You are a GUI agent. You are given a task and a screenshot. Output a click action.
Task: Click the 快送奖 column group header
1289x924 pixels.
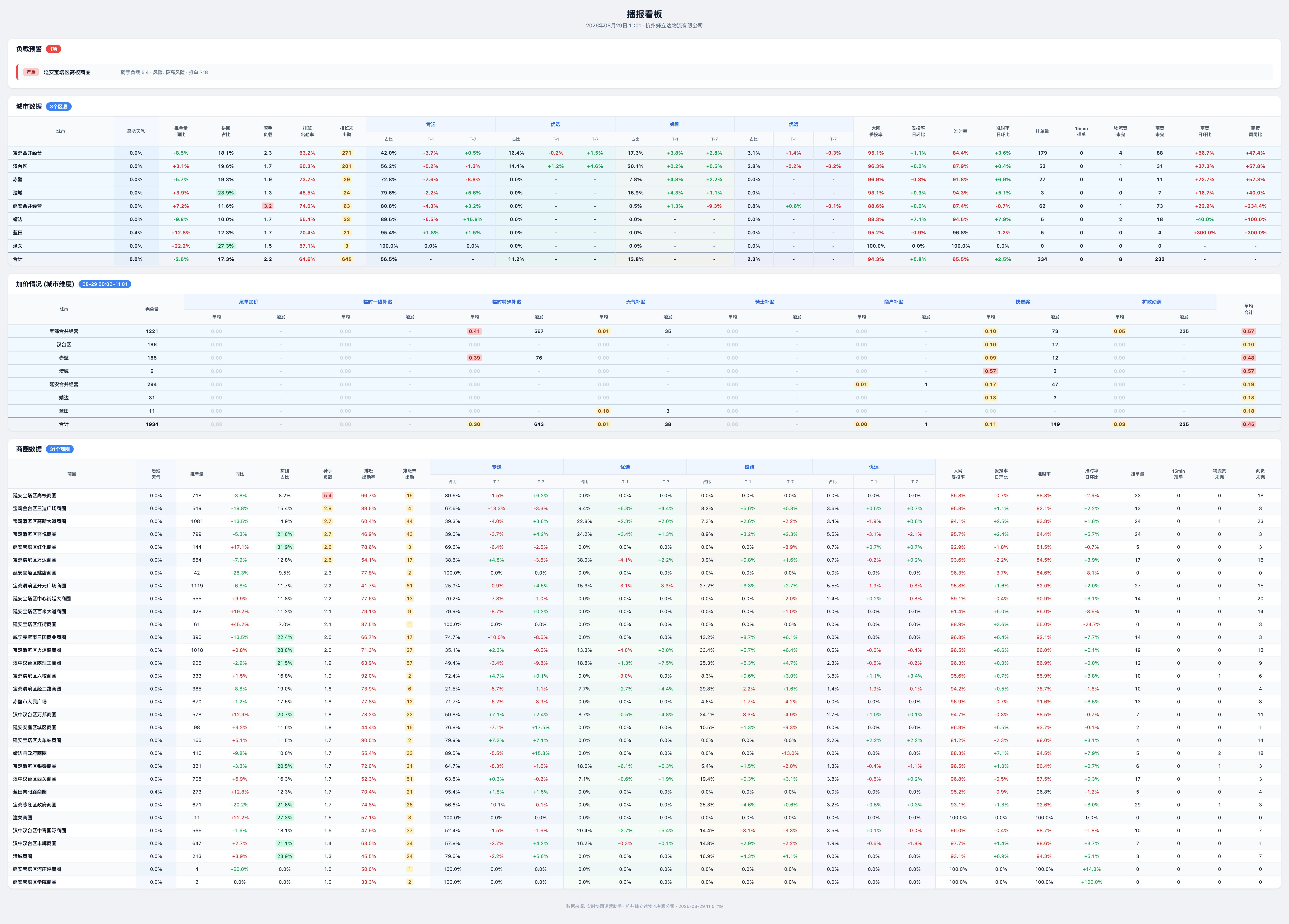1023,302
